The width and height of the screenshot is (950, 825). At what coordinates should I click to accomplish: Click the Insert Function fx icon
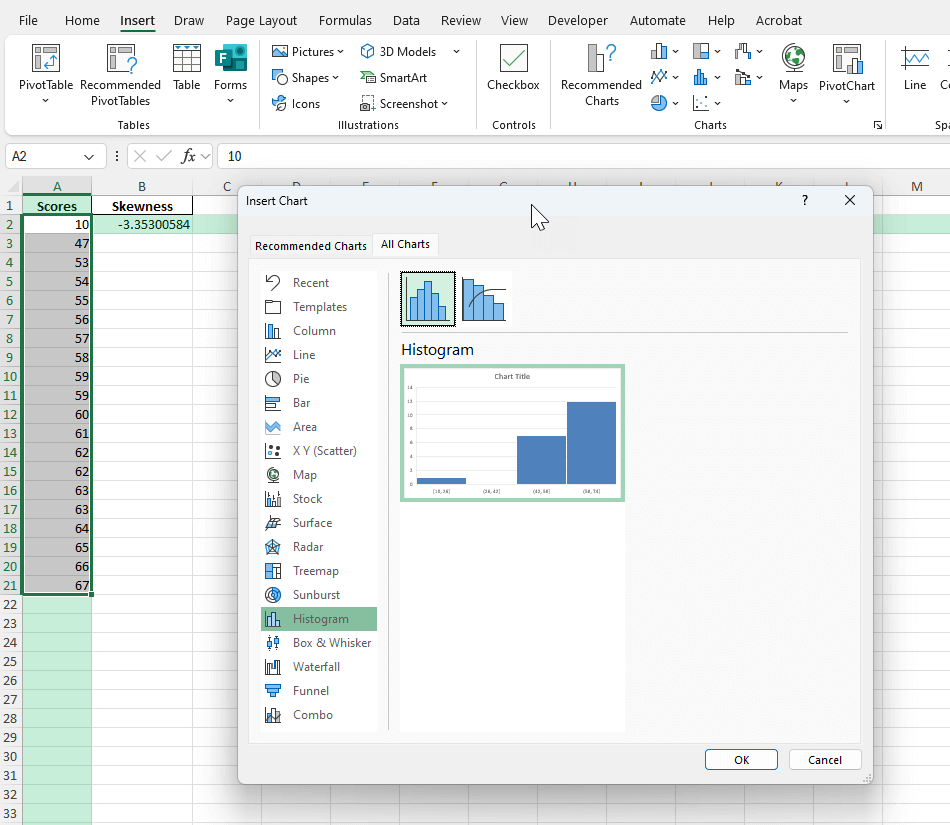(x=188, y=156)
